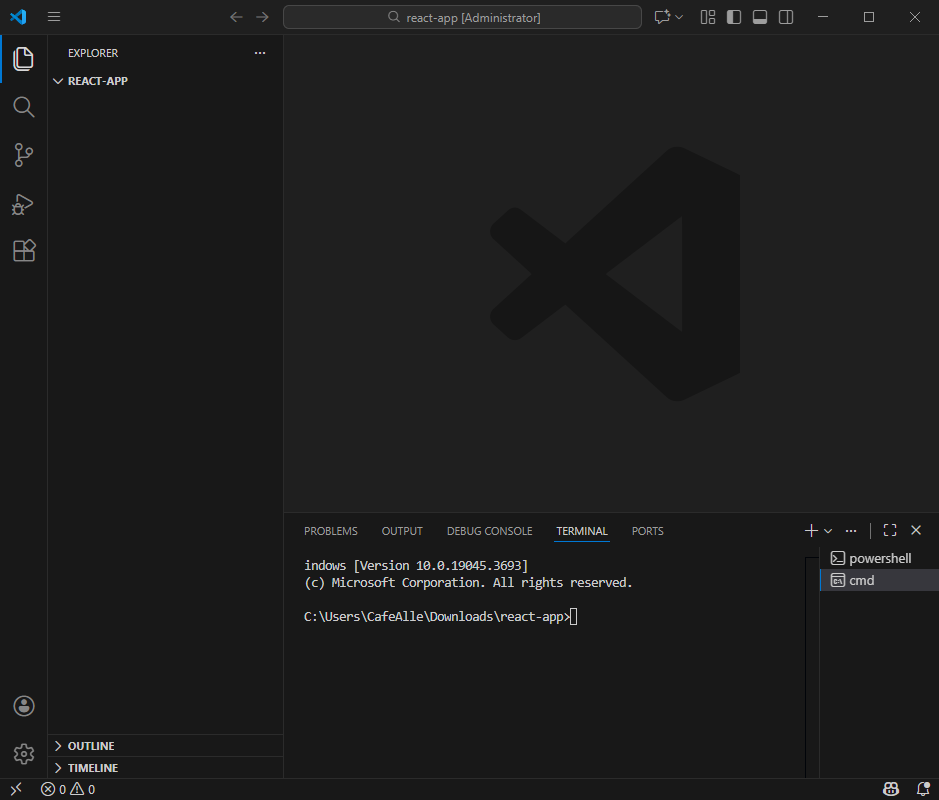Toggle the primary side bar visibility
939x800 pixels.
coord(734,17)
